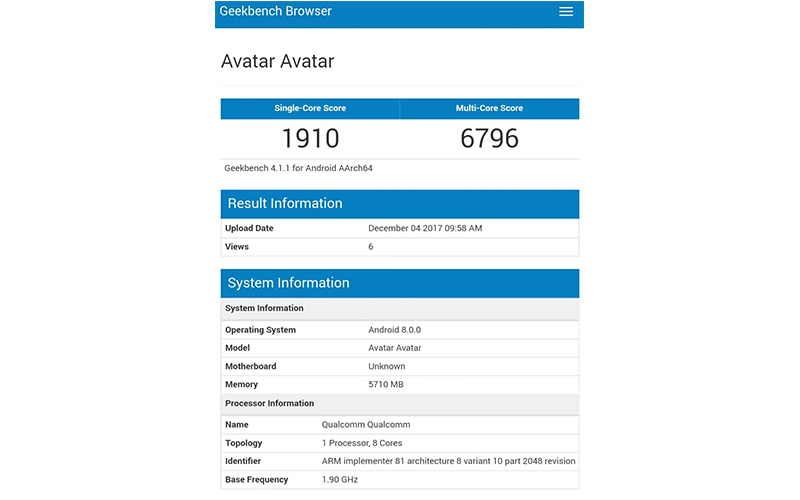Click the Single-Core Score header
Screen dimensions: 800x500
[310, 108]
